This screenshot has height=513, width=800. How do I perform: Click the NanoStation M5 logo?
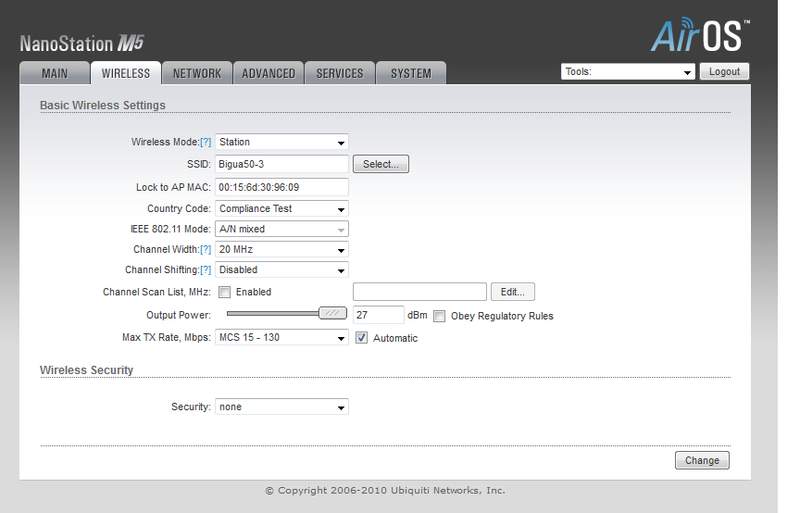[82, 43]
